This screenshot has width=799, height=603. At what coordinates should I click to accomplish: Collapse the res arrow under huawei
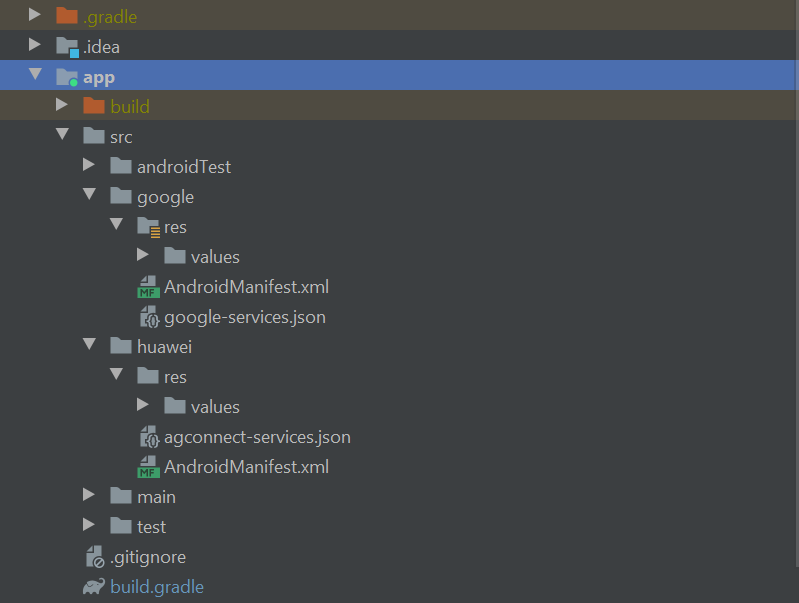[x=116, y=374]
